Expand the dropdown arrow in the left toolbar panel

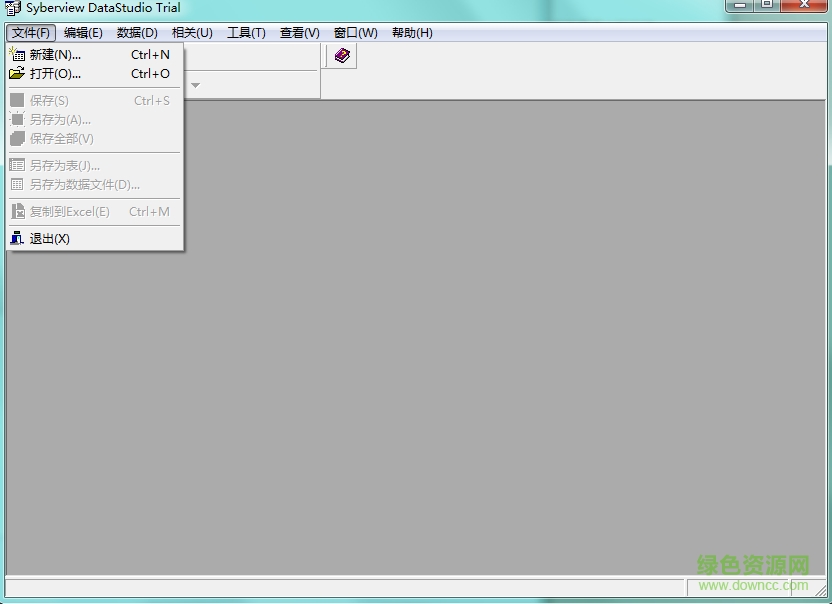pos(195,85)
